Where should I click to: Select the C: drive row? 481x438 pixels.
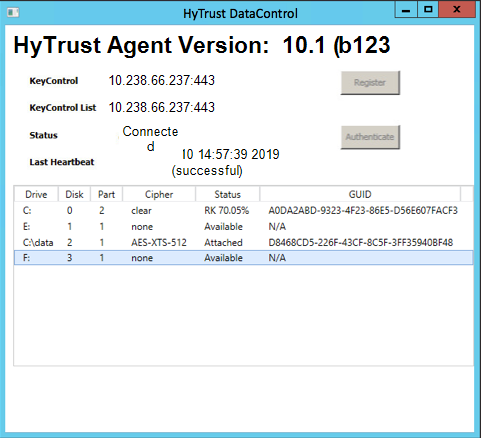coord(243,210)
